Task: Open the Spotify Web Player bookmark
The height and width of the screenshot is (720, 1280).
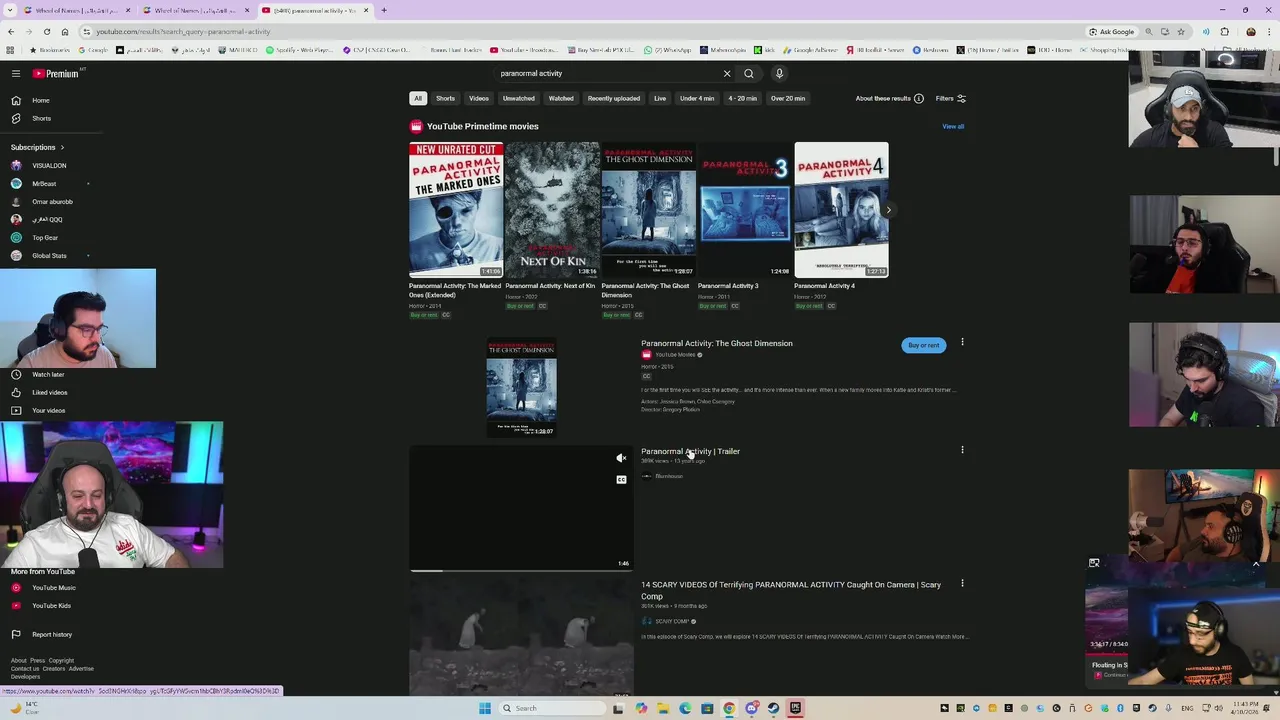Action: [x=300, y=49]
